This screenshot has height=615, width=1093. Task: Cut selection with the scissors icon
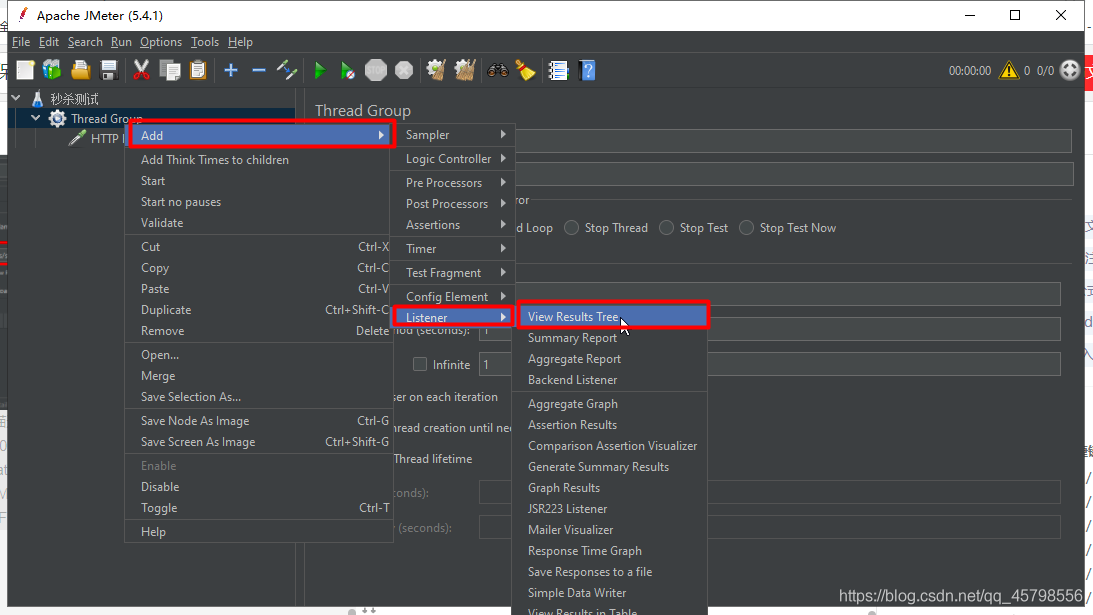click(x=142, y=70)
